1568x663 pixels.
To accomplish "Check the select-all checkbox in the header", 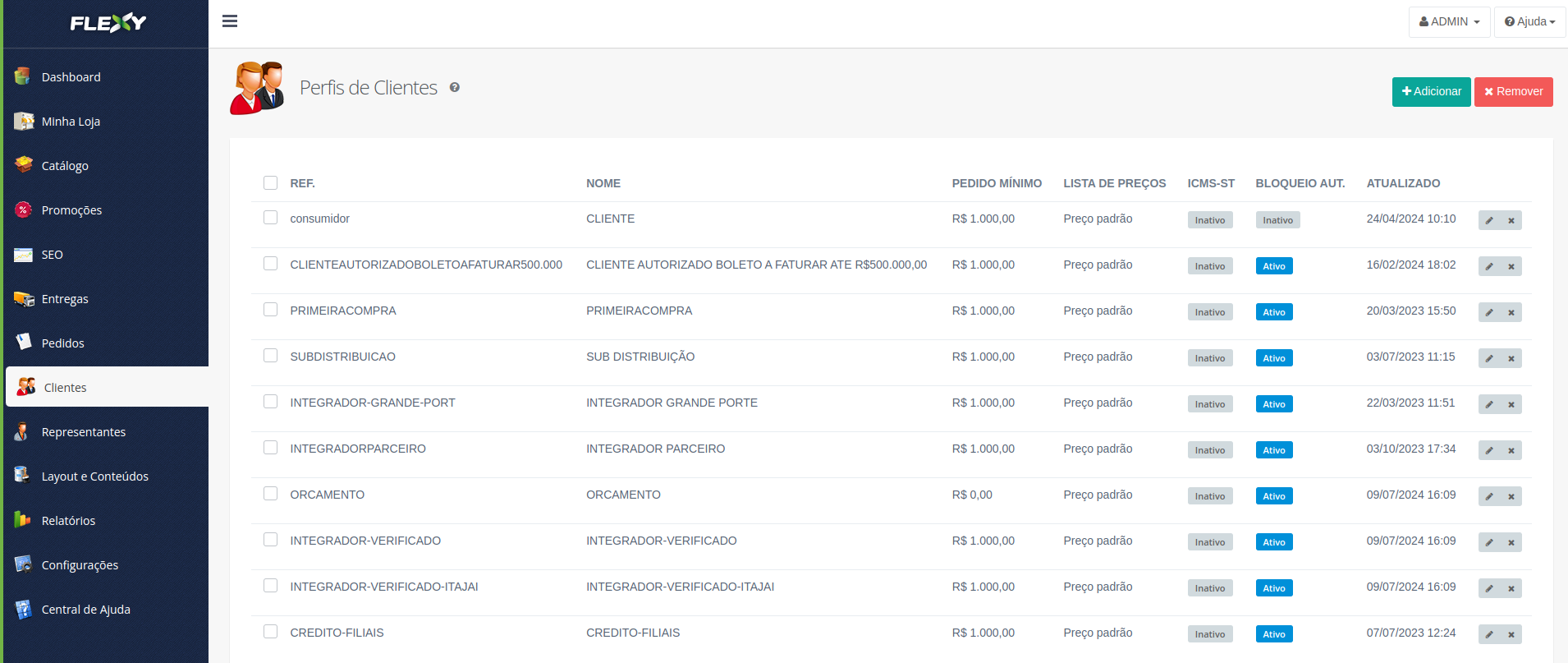I will 270,182.
